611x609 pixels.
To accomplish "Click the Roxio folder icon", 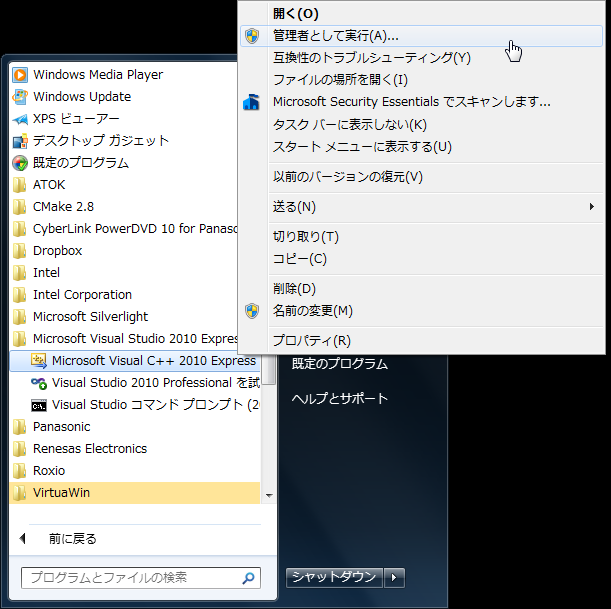I will tap(19, 471).
